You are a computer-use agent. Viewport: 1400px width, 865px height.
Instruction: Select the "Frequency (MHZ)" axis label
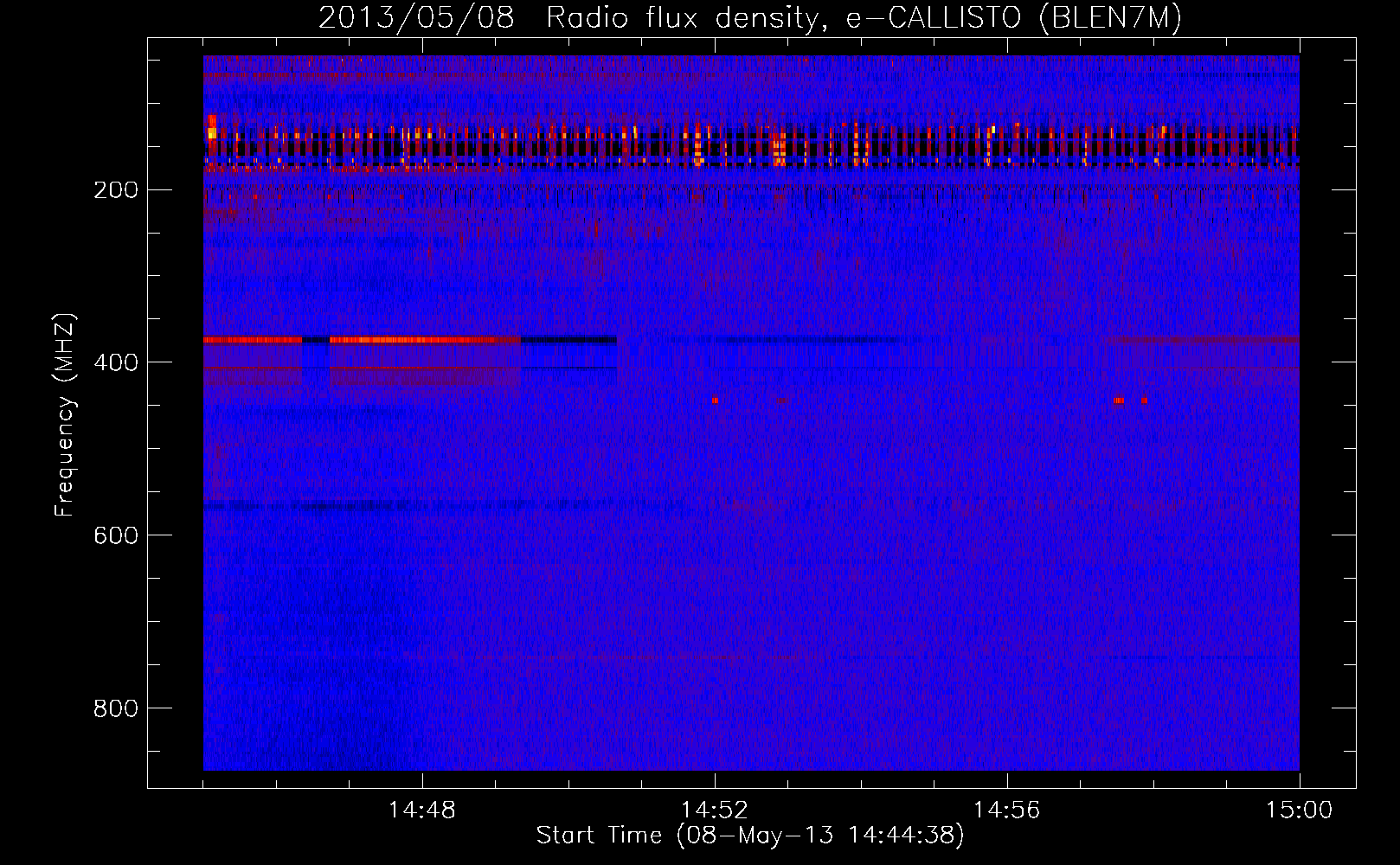click(x=65, y=415)
